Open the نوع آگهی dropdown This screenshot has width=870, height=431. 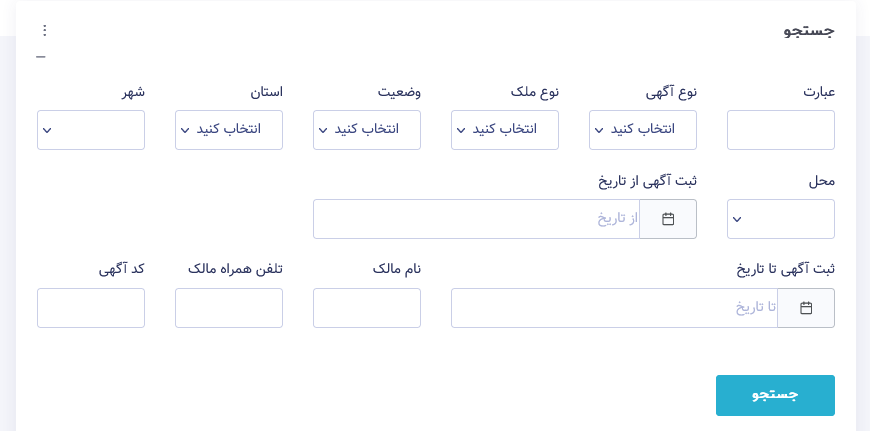(x=643, y=130)
